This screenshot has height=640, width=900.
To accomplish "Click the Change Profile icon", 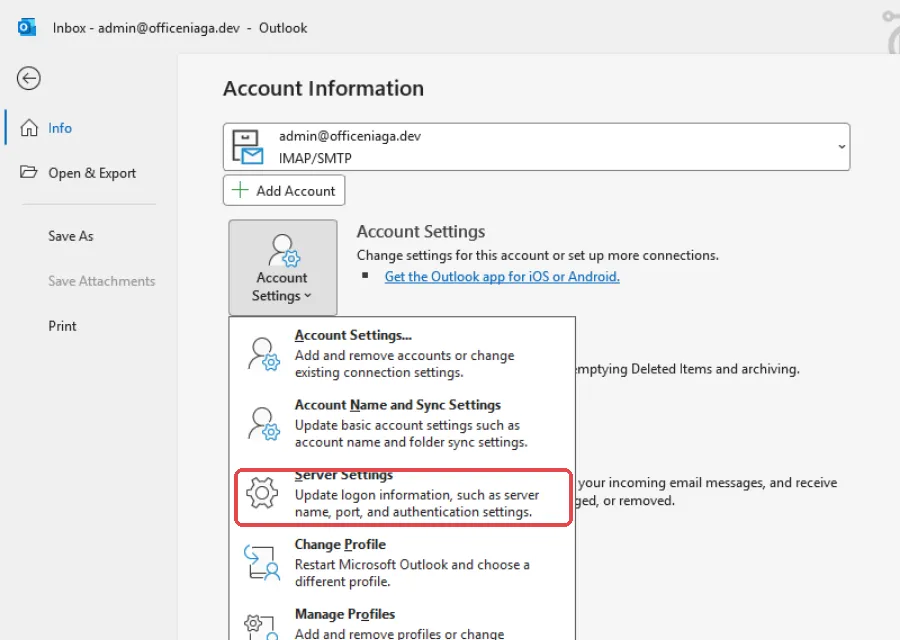I will tap(262, 562).
